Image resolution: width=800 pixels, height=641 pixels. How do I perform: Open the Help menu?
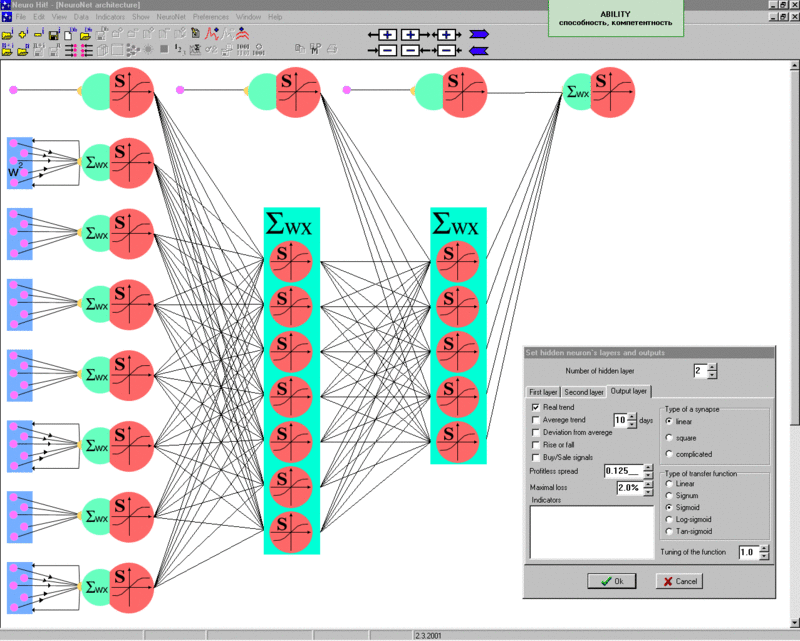pyautogui.click(x=275, y=17)
